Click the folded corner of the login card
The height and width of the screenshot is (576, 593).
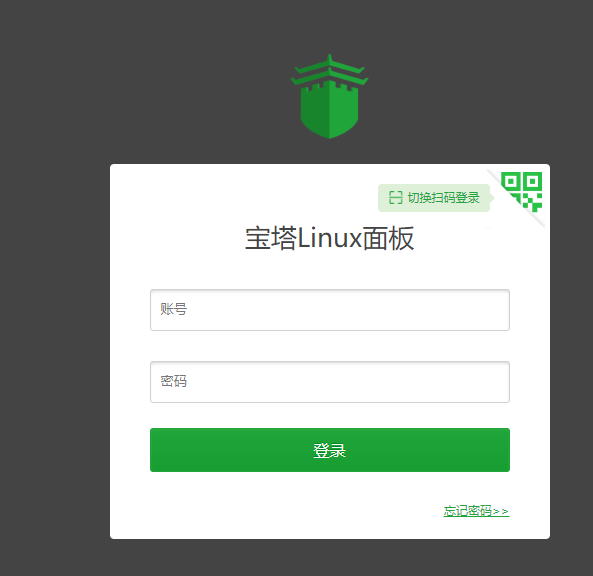pos(517,197)
